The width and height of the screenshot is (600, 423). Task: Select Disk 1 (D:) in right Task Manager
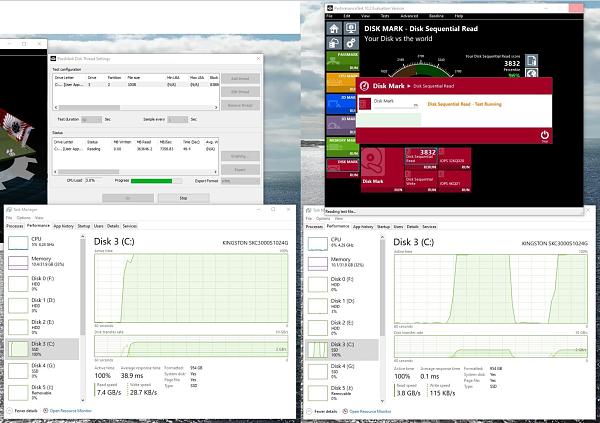point(343,306)
